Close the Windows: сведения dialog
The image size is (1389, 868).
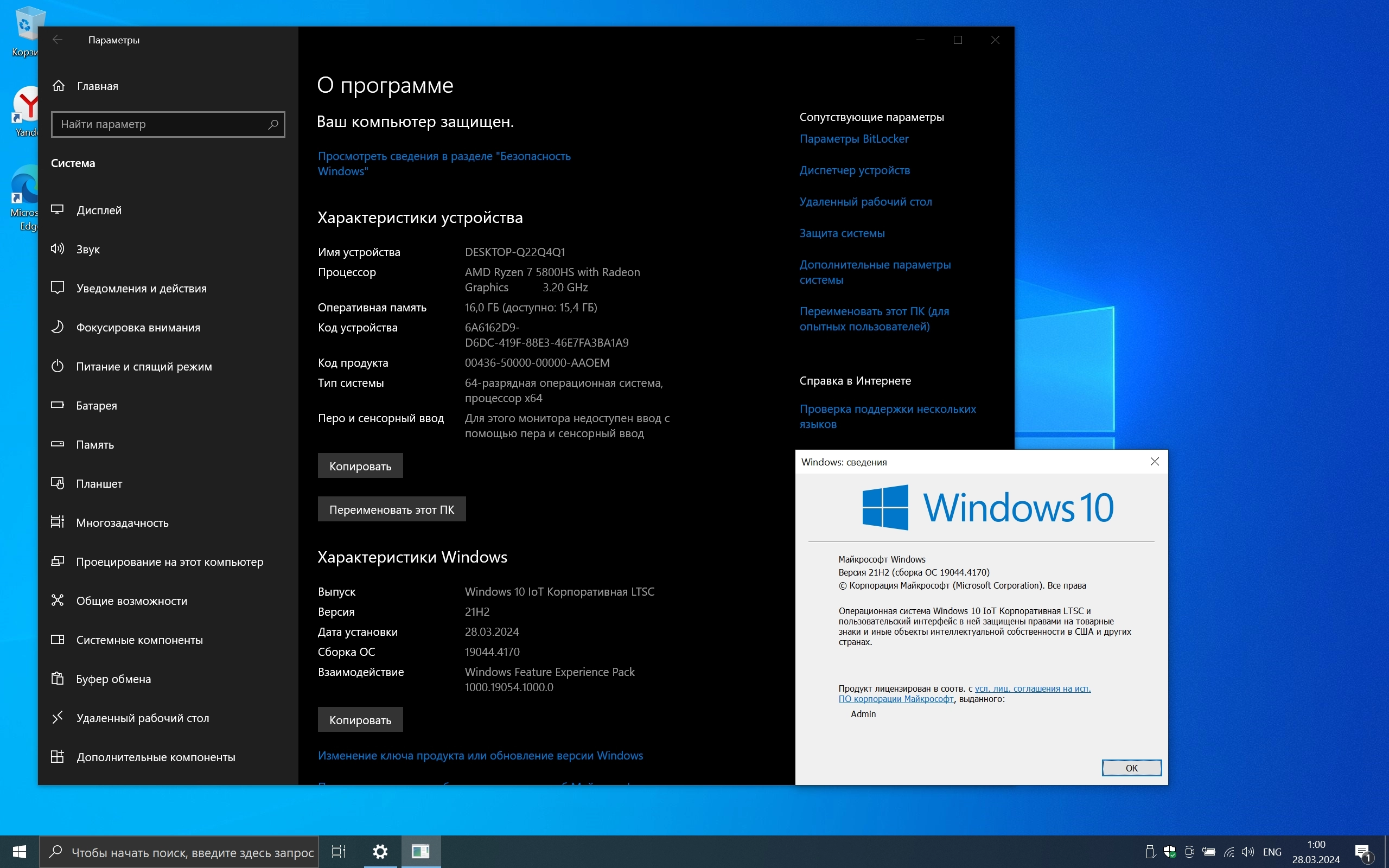(x=1154, y=462)
